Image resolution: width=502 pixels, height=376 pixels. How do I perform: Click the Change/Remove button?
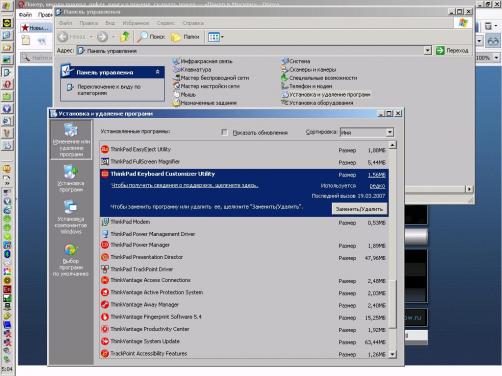pos(359,209)
